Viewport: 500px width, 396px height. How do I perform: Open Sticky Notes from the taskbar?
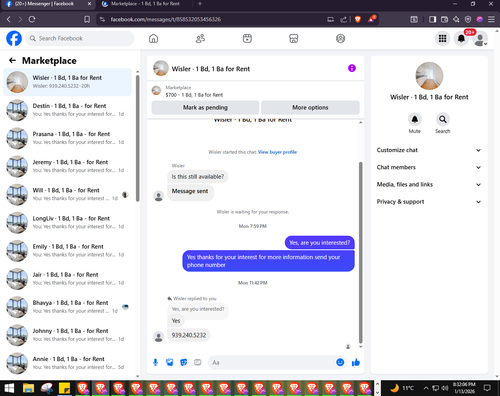click(x=64, y=388)
